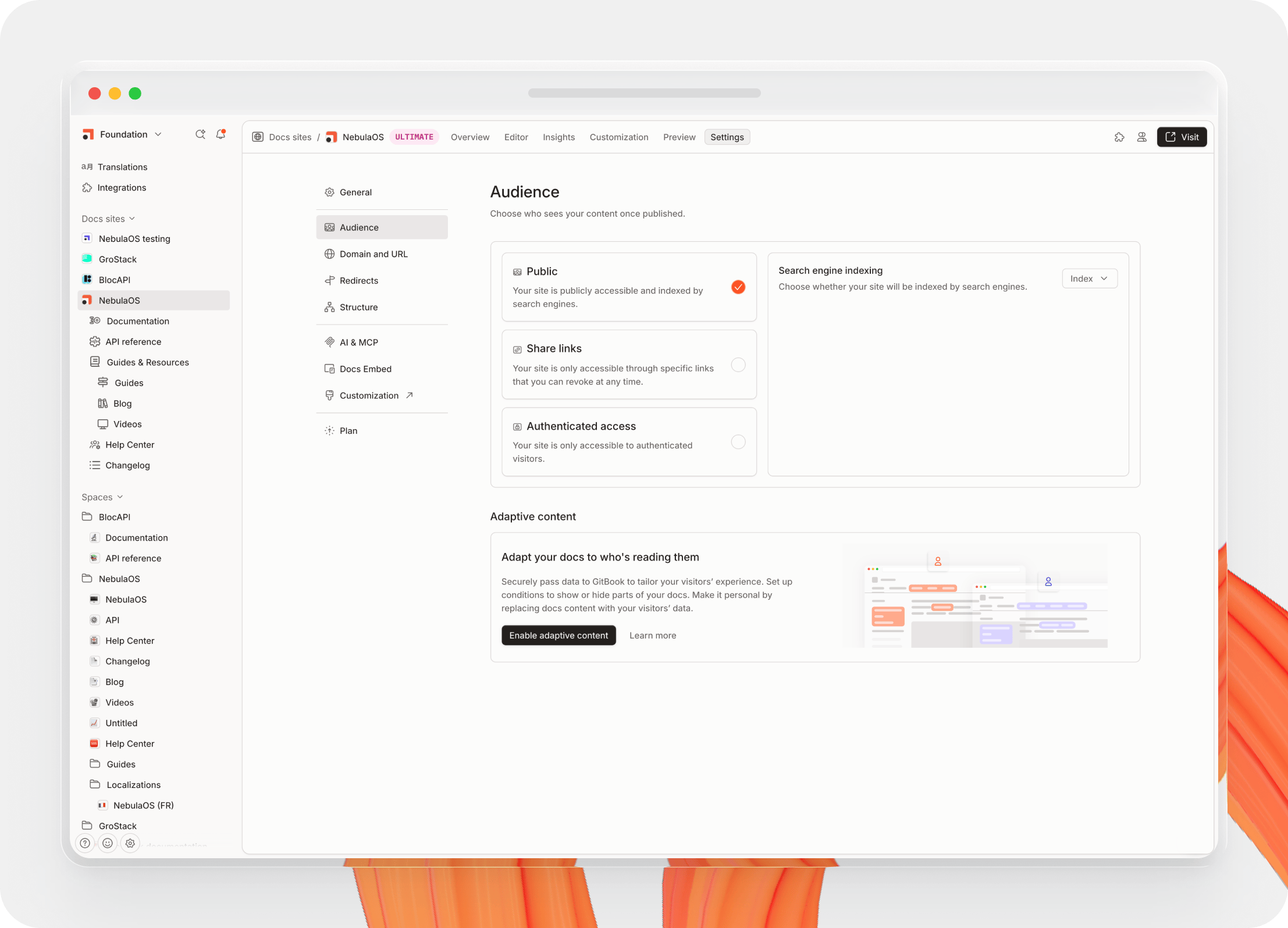This screenshot has width=1288, height=928.
Task: Expand the Foundation organization switcher
Action: coord(122,134)
